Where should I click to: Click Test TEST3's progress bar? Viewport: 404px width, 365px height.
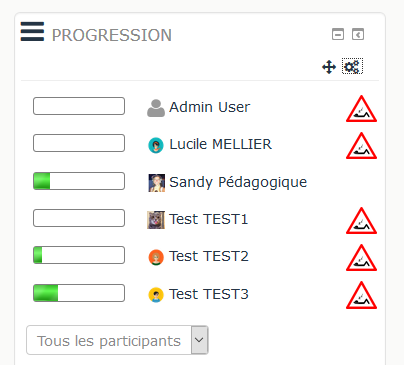pos(79,293)
